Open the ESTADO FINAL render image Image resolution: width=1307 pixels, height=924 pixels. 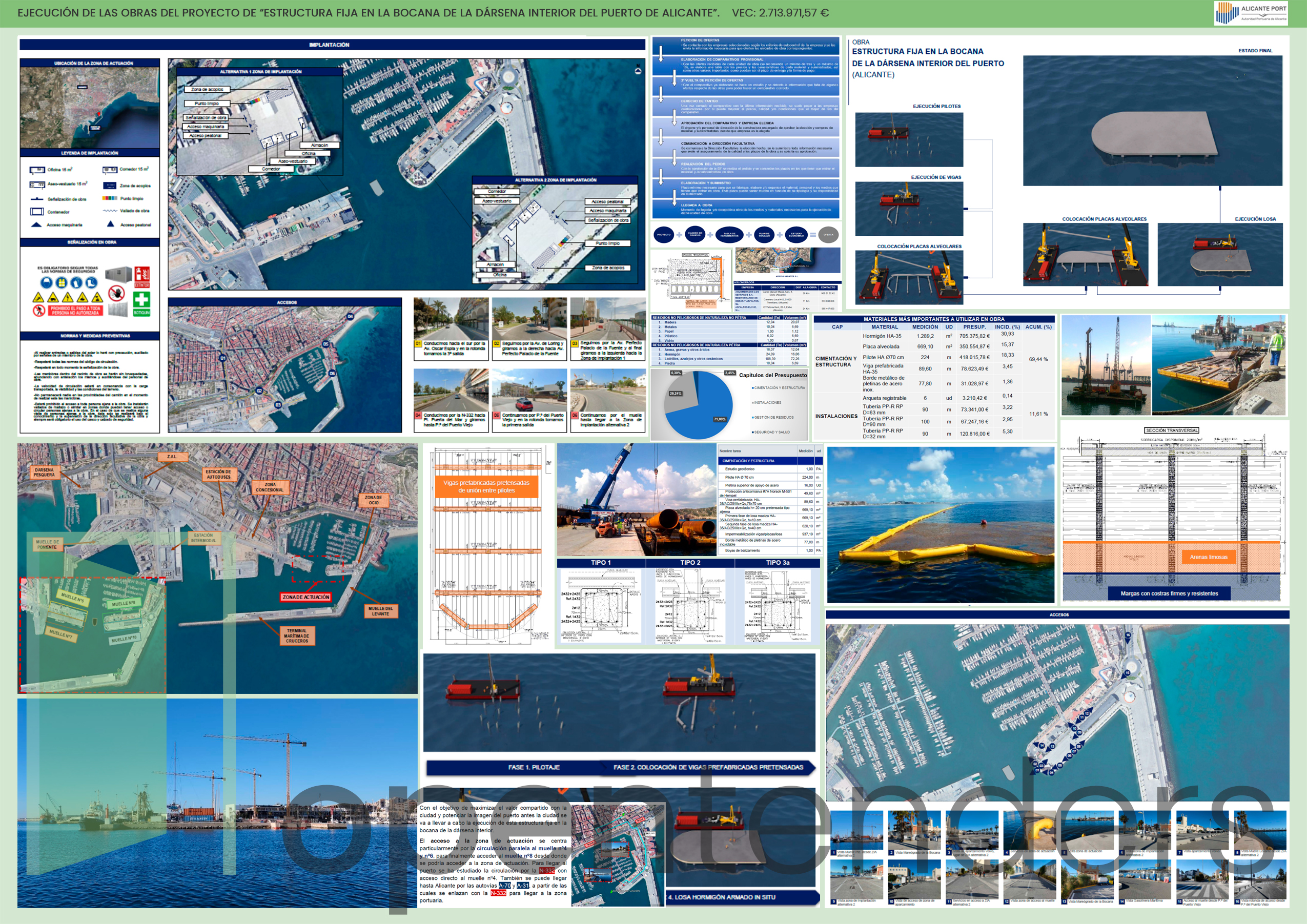point(1153,121)
